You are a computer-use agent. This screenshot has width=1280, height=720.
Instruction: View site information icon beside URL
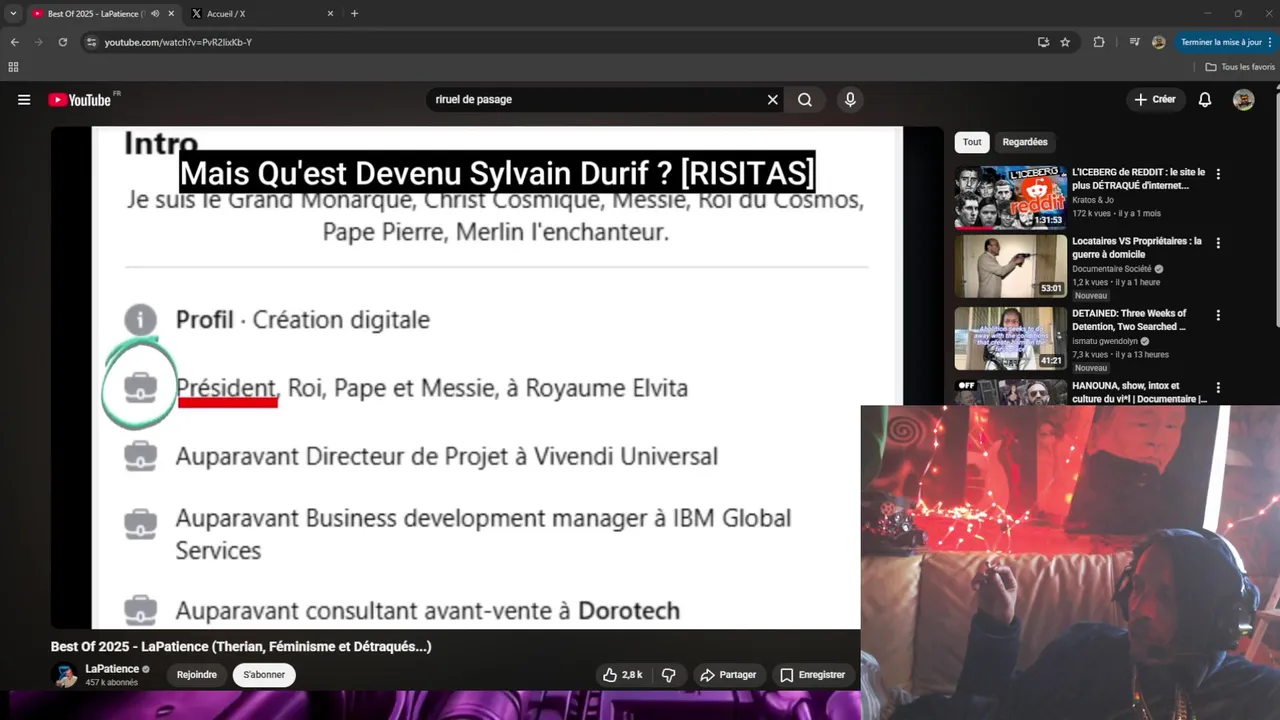pos(91,42)
